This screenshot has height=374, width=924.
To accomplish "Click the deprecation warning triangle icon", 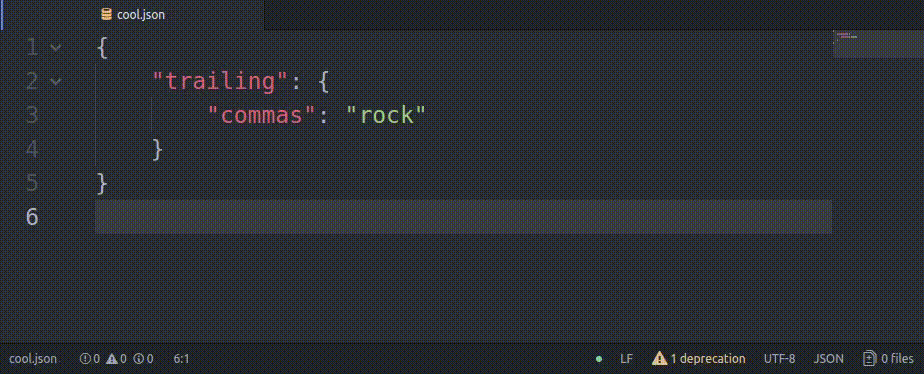I will tap(659, 358).
